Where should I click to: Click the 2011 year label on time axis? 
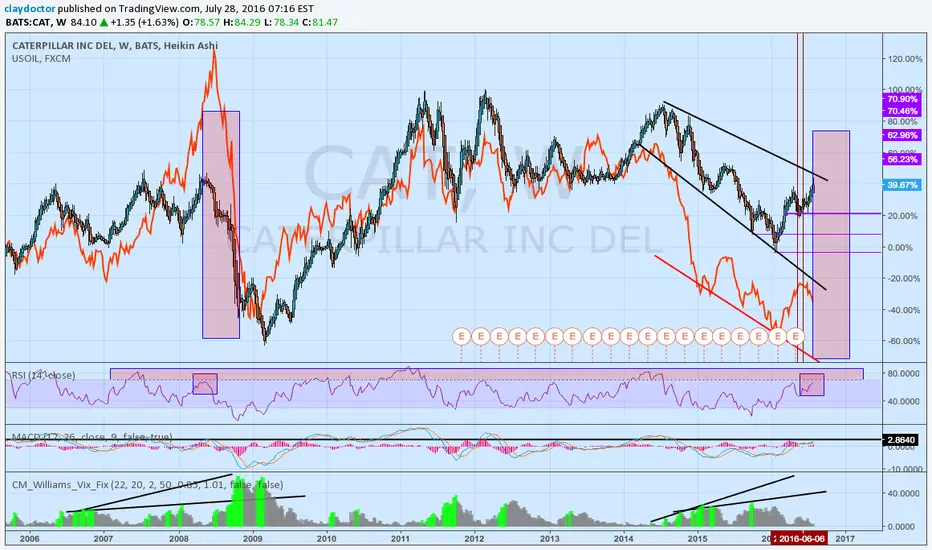[400, 539]
